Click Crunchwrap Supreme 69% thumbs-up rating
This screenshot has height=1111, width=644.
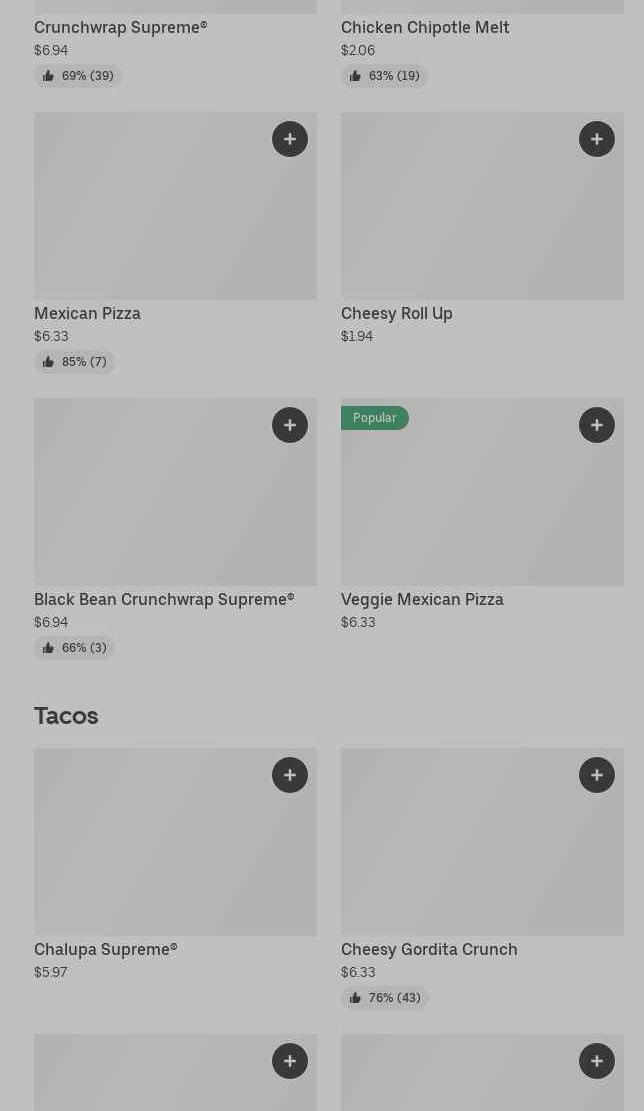pyautogui.click(x=78, y=76)
